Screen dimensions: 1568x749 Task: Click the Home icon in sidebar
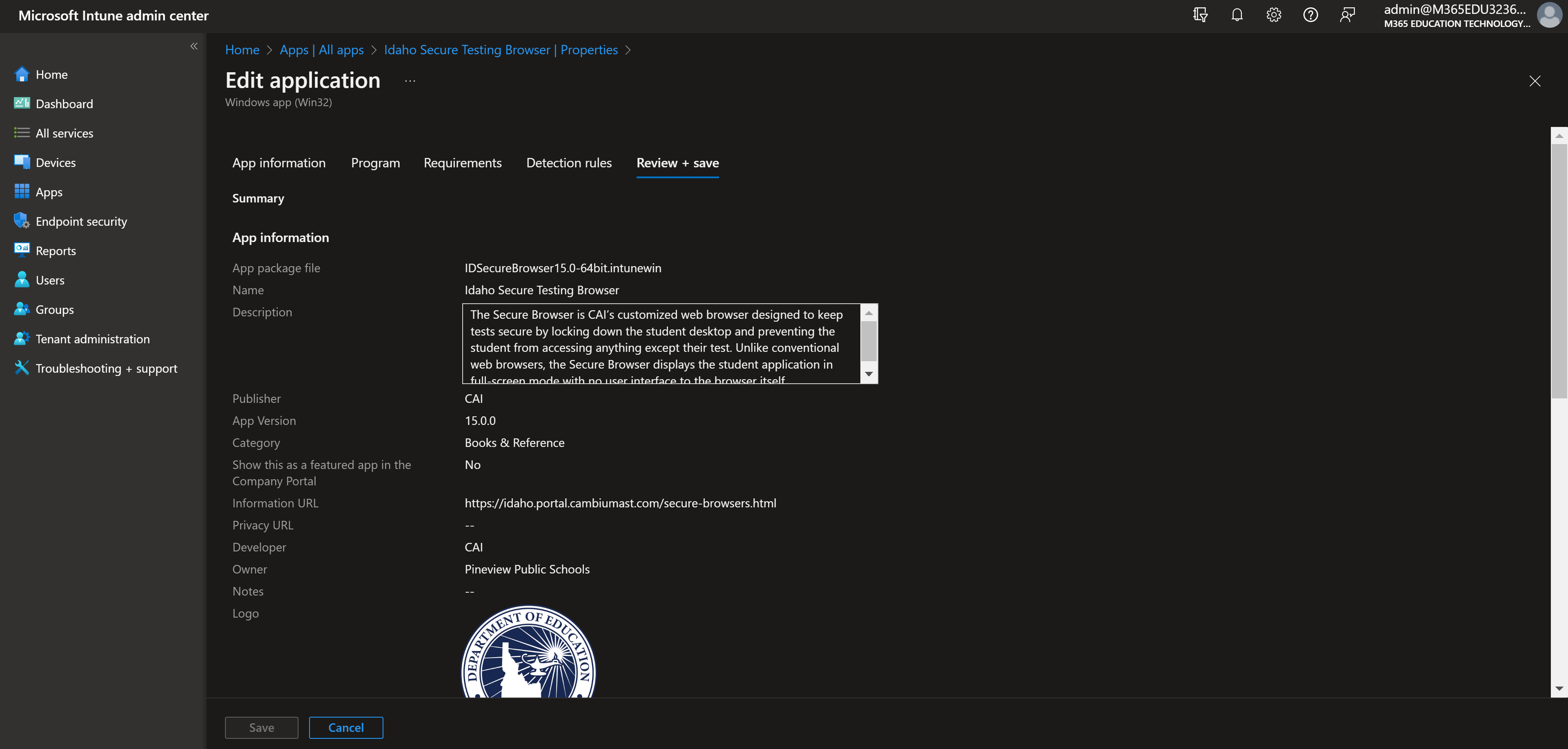pyautogui.click(x=22, y=74)
